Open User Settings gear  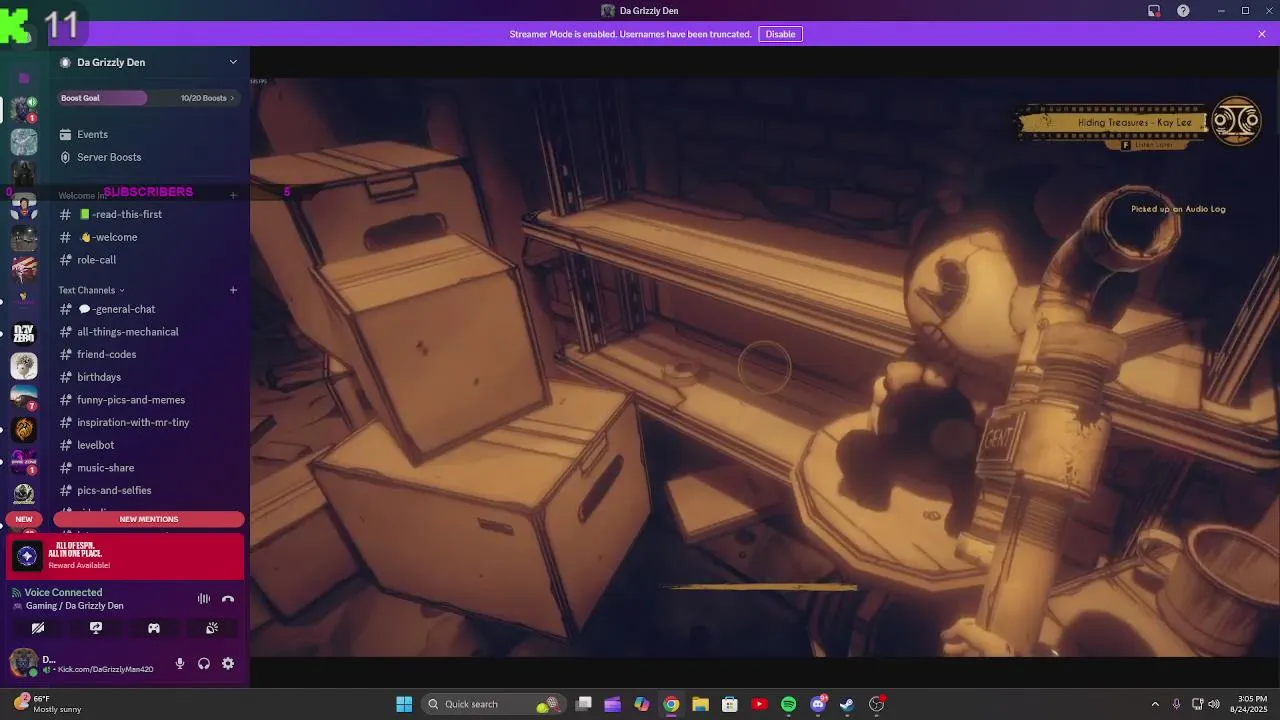point(228,663)
